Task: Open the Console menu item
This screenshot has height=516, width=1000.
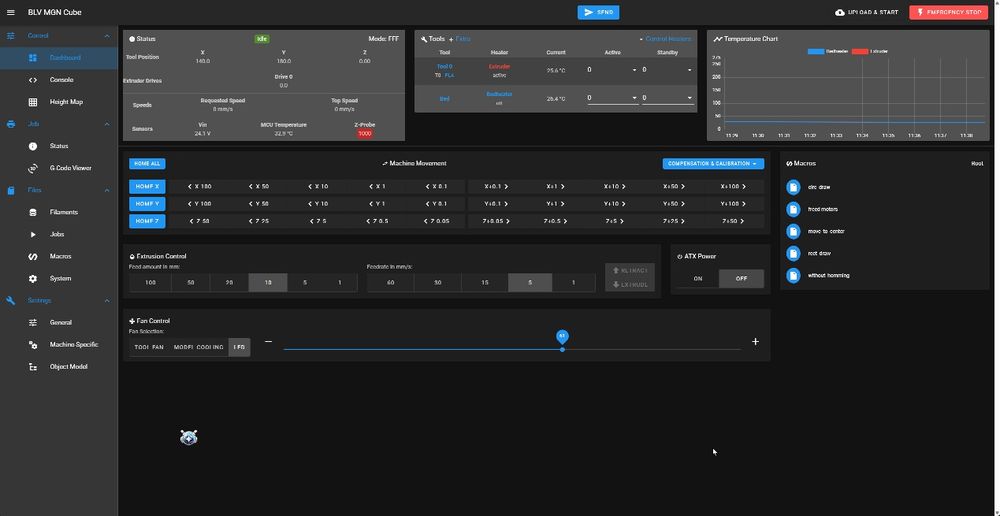Action: (x=59, y=80)
